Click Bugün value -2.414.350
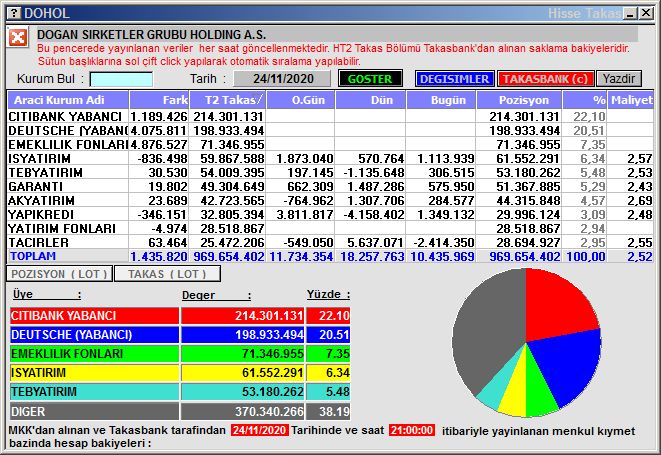 click(444, 243)
